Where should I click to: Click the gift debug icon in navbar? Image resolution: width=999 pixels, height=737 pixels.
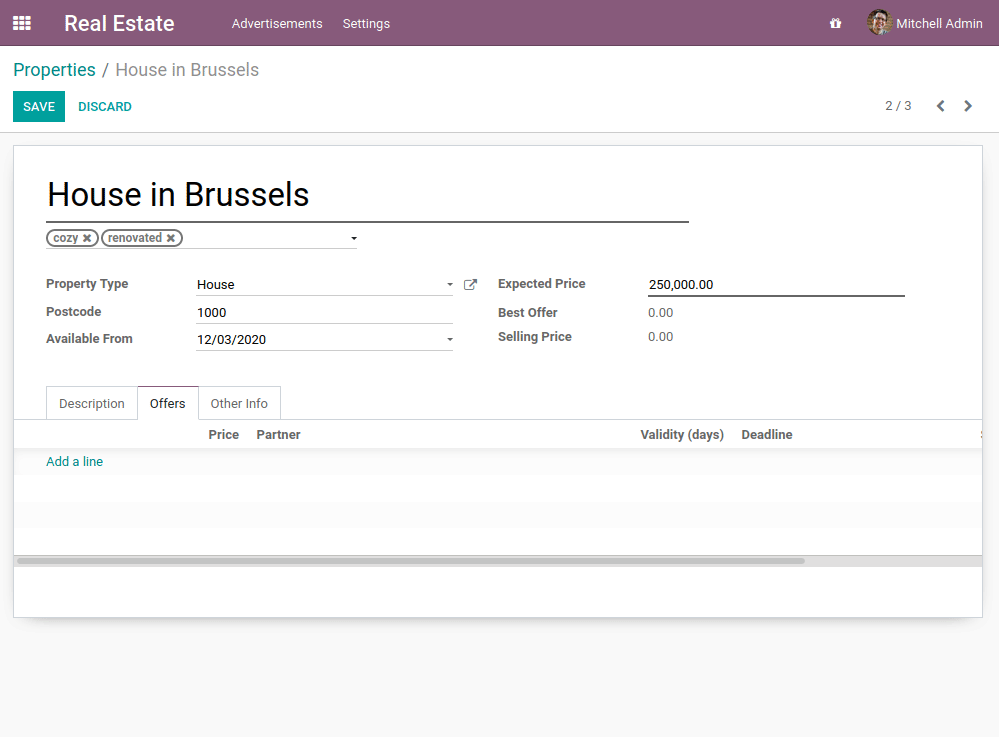(x=835, y=23)
